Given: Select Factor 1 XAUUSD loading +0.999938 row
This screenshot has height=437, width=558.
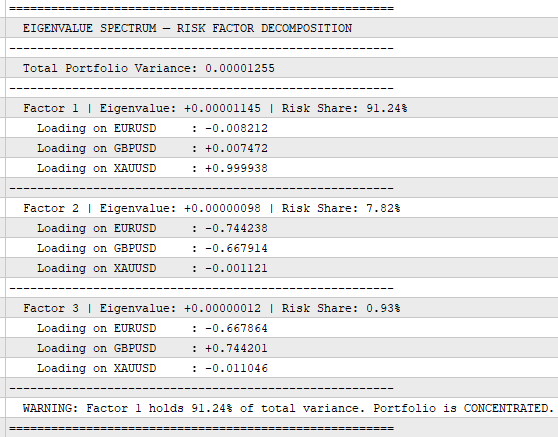Looking at the screenshot, I should (282, 168).
